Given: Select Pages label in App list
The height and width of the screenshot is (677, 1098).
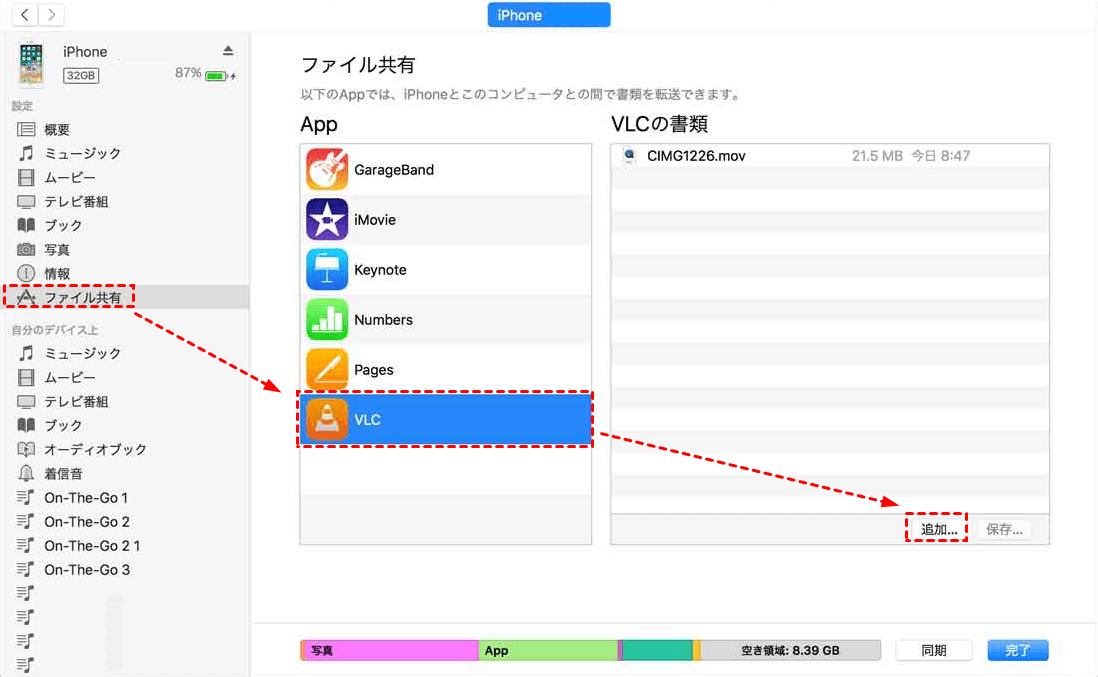Looking at the screenshot, I should pyautogui.click(x=373, y=370).
